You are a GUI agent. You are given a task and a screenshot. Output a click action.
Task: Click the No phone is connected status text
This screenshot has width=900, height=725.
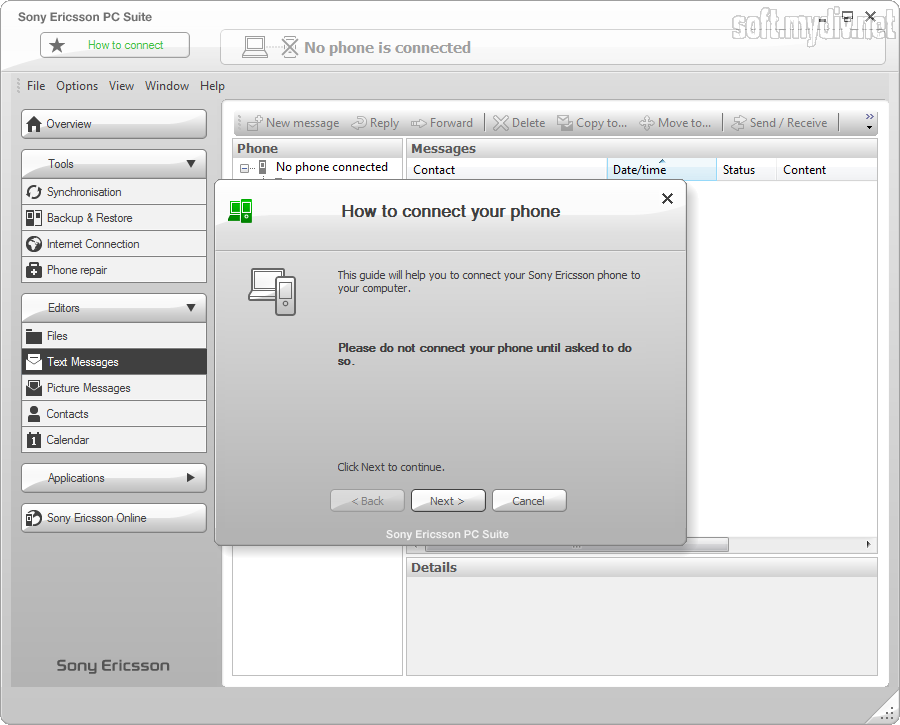(x=387, y=47)
